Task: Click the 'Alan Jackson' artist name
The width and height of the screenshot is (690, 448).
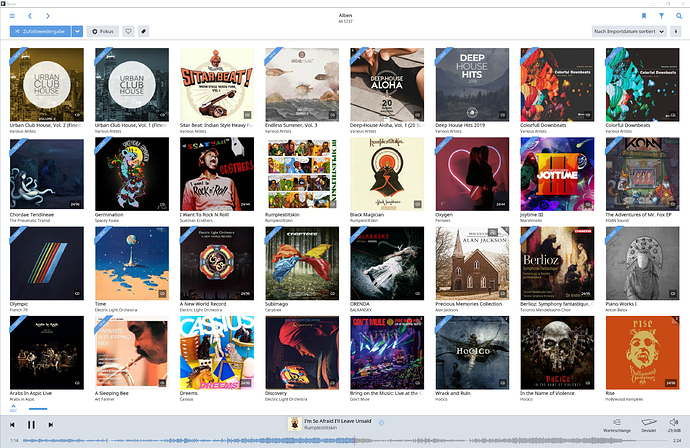Action: point(447,310)
